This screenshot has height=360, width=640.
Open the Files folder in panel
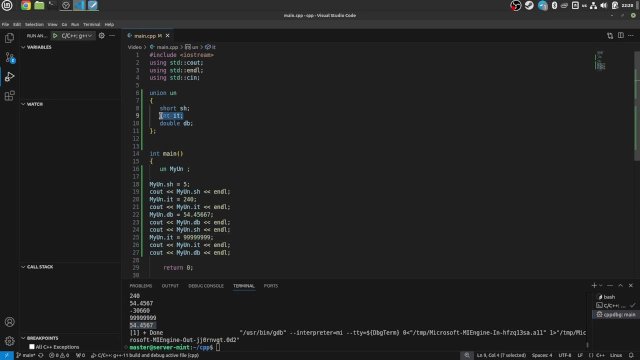(x=39, y=5)
